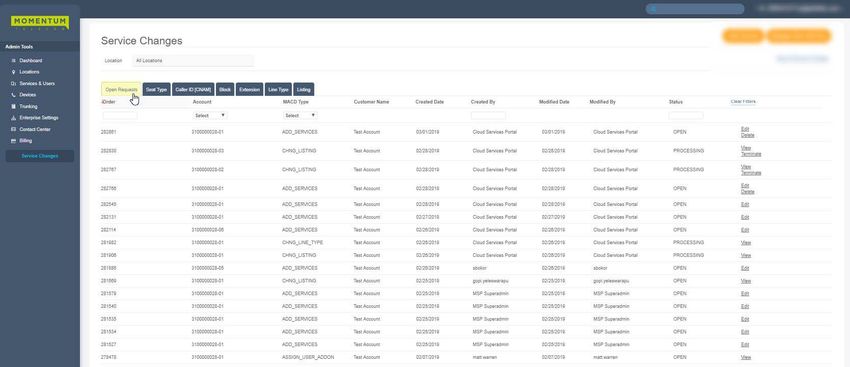Click the Created By filter input box
Viewport: 850px width, 367px height.
pos(488,115)
